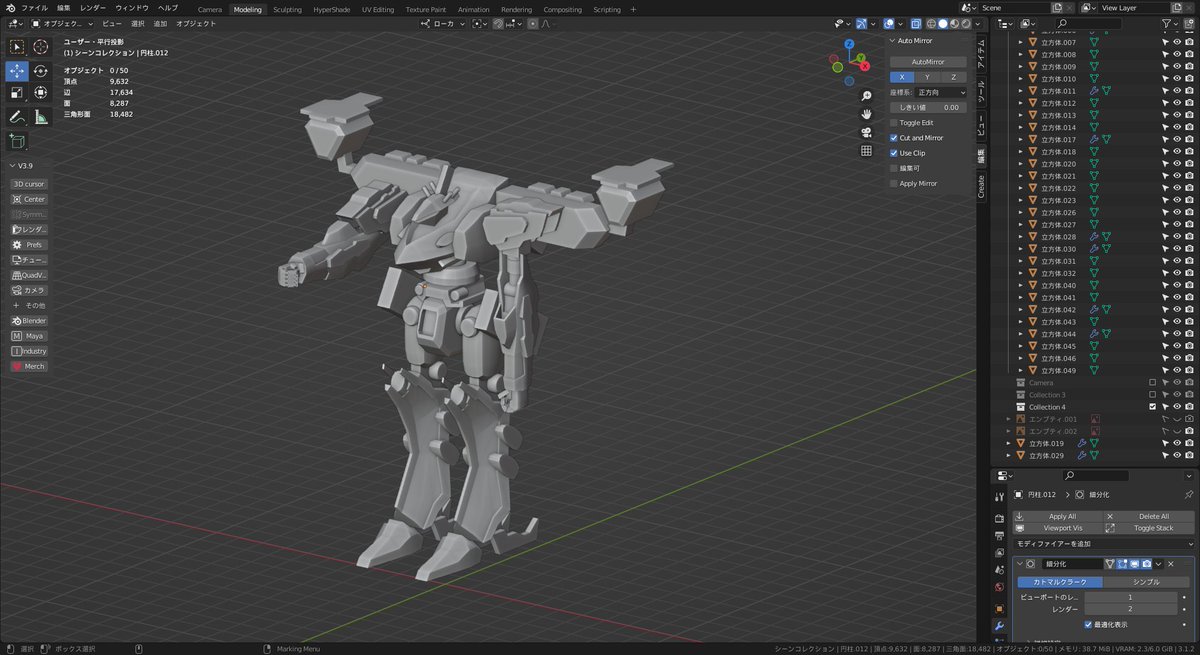The width and height of the screenshot is (1200, 655).
Task: Uncheck the Use Clip checkbox
Action: pyautogui.click(x=894, y=153)
